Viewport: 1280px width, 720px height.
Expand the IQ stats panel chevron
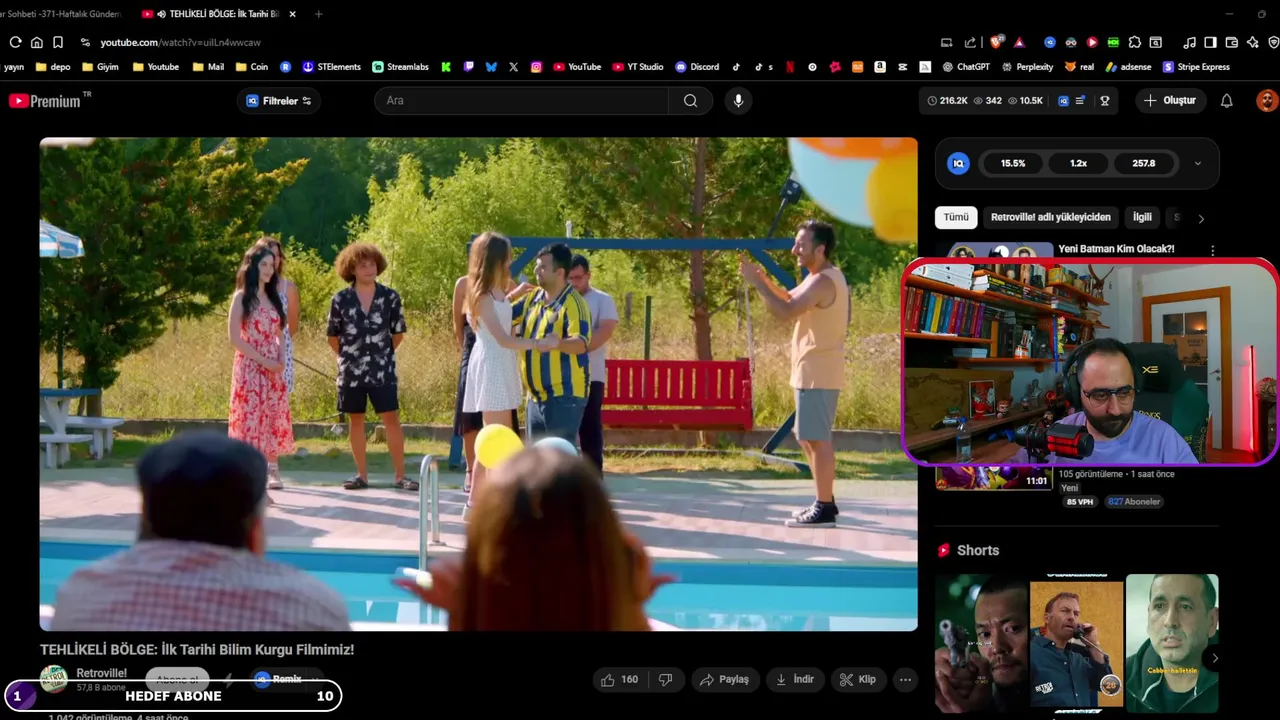coord(1197,163)
